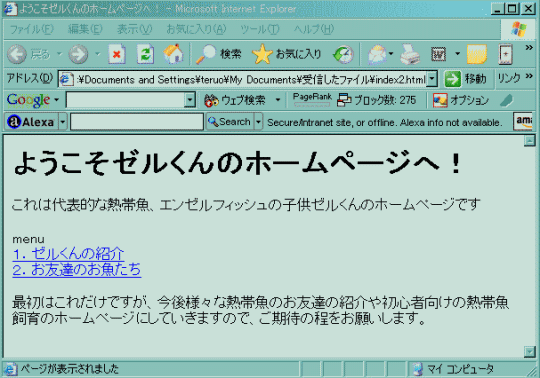Click the menu label above the links

[x=28, y=240]
